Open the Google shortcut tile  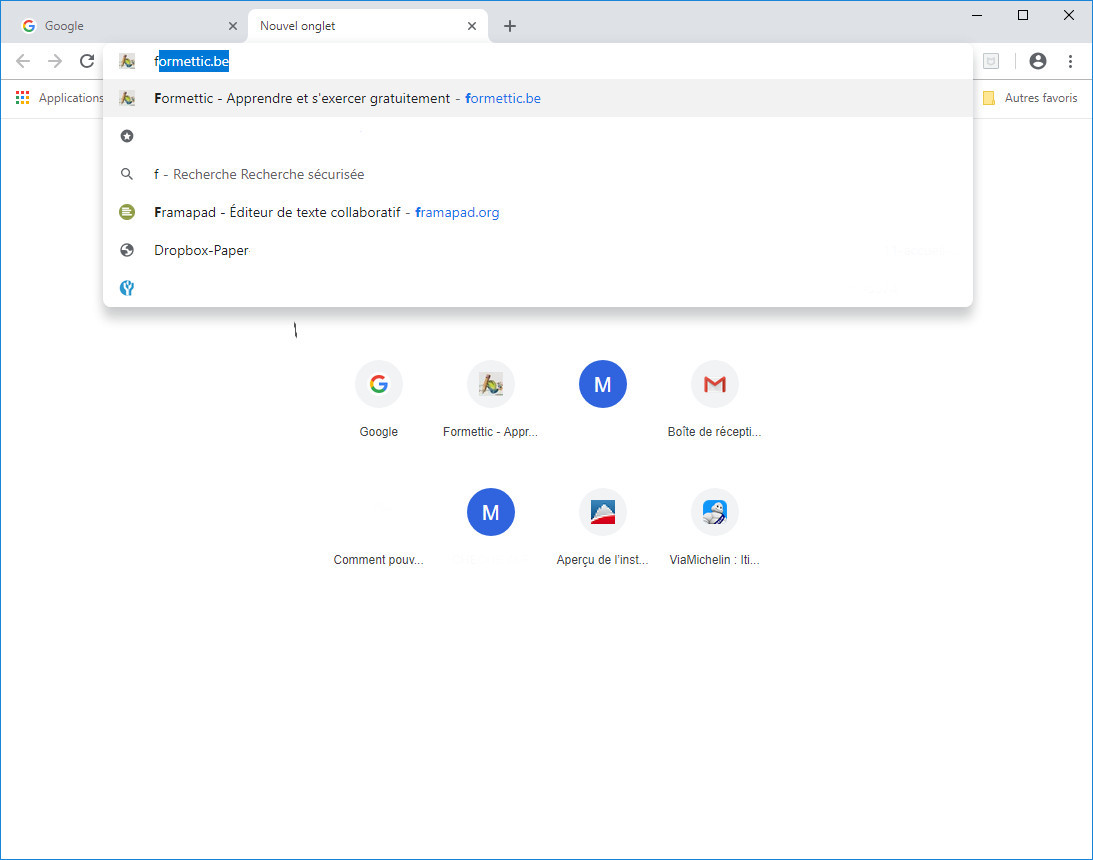pyautogui.click(x=379, y=399)
